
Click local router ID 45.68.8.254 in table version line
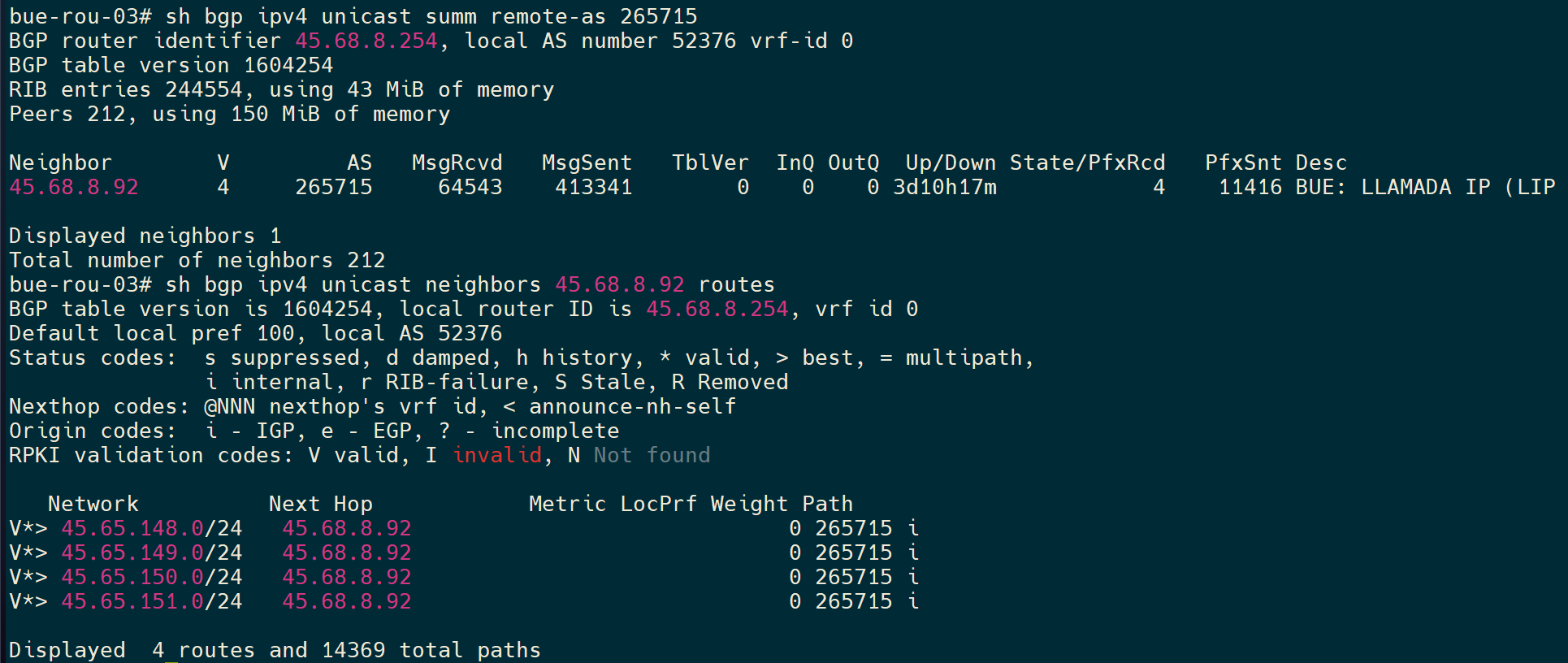pos(717,309)
